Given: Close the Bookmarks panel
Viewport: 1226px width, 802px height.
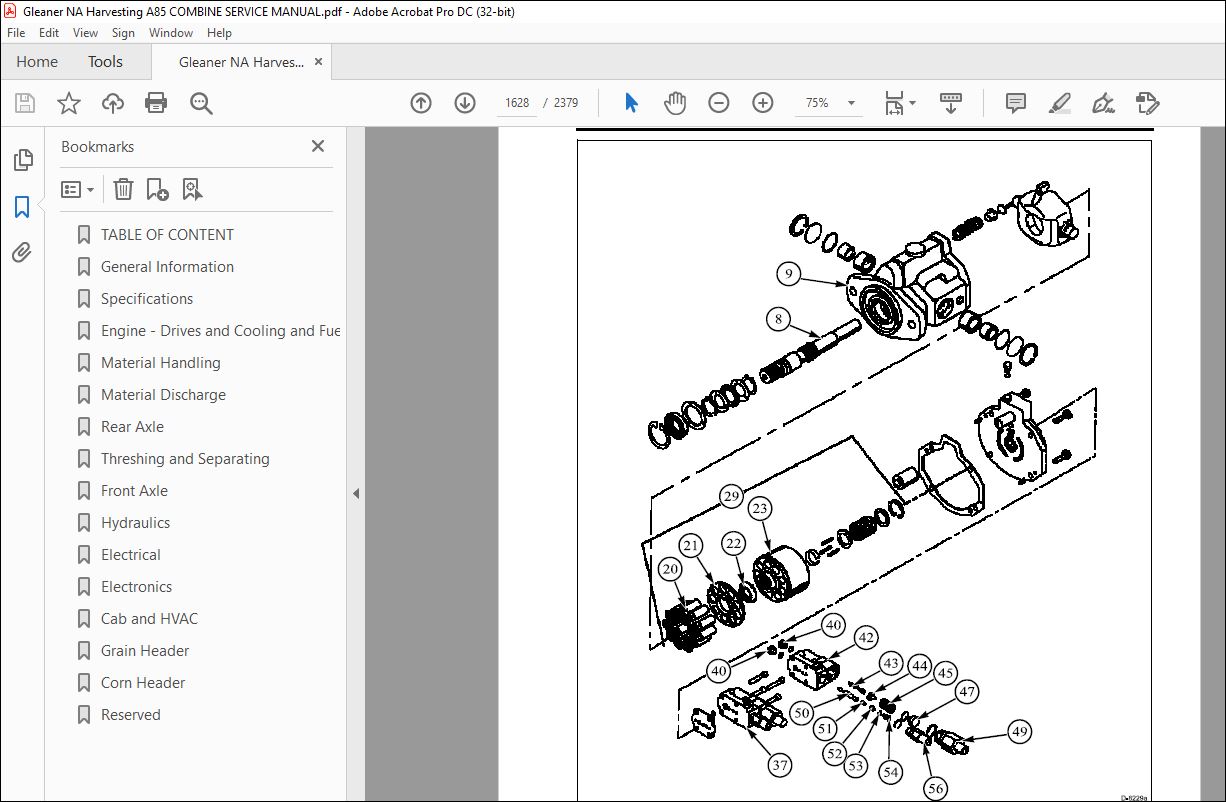Looking at the screenshot, I should 318,146.
